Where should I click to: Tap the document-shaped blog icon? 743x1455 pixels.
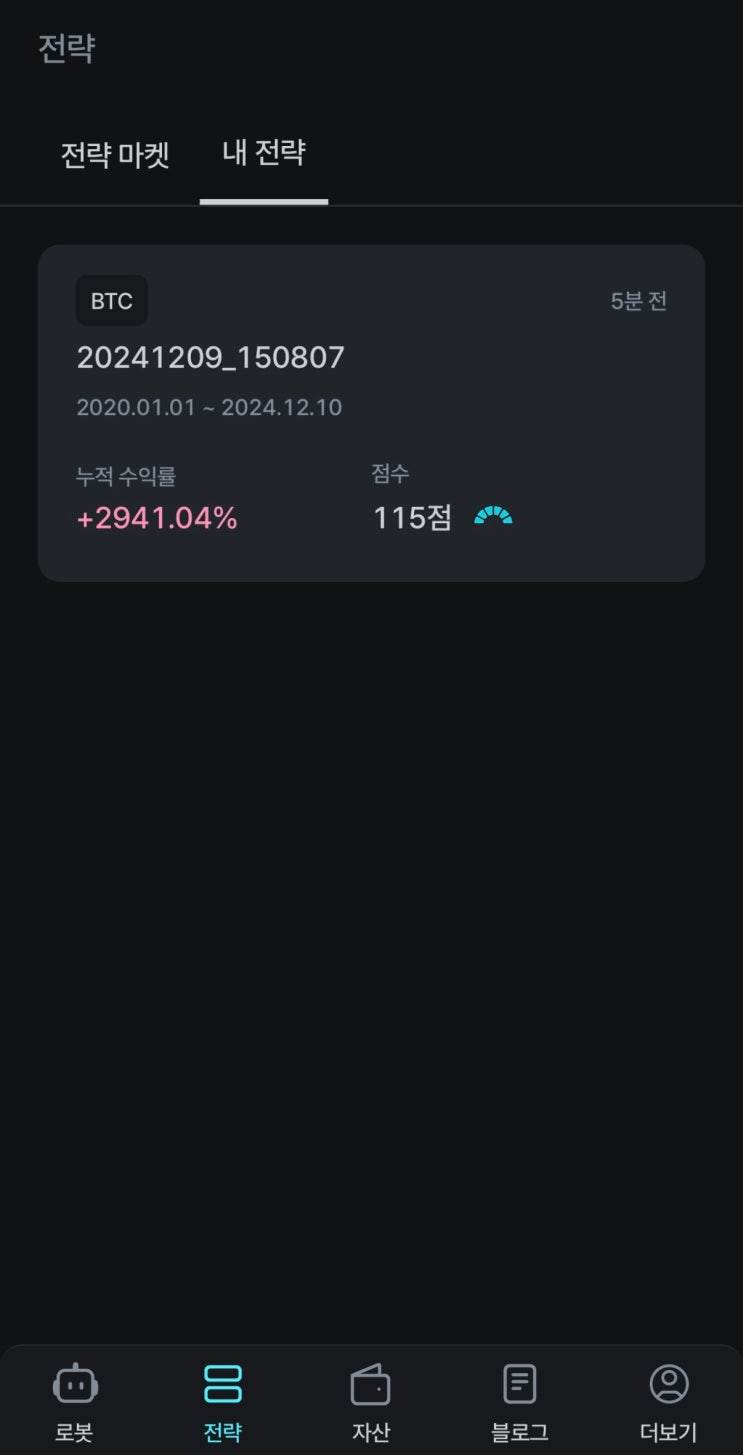coord(519,1385)
